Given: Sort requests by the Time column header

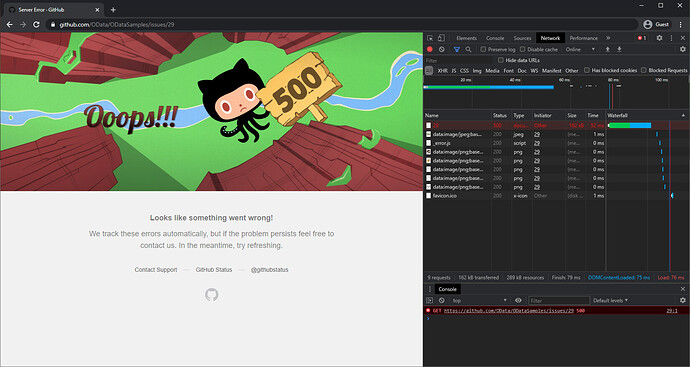Looking at the screenshot, I should click(595, 115).
